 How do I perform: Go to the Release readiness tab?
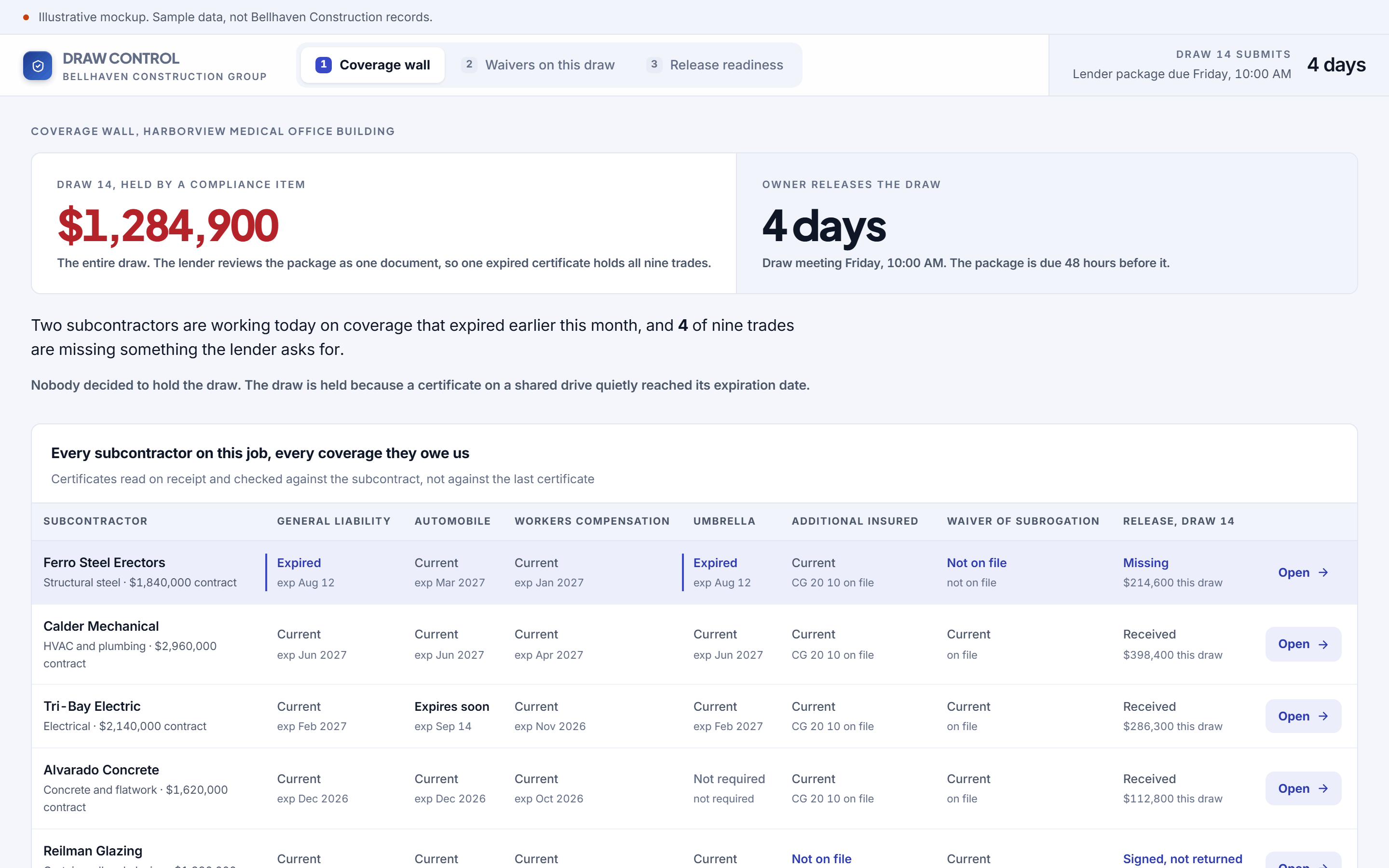pyautogui.click(x=715, y=65)
